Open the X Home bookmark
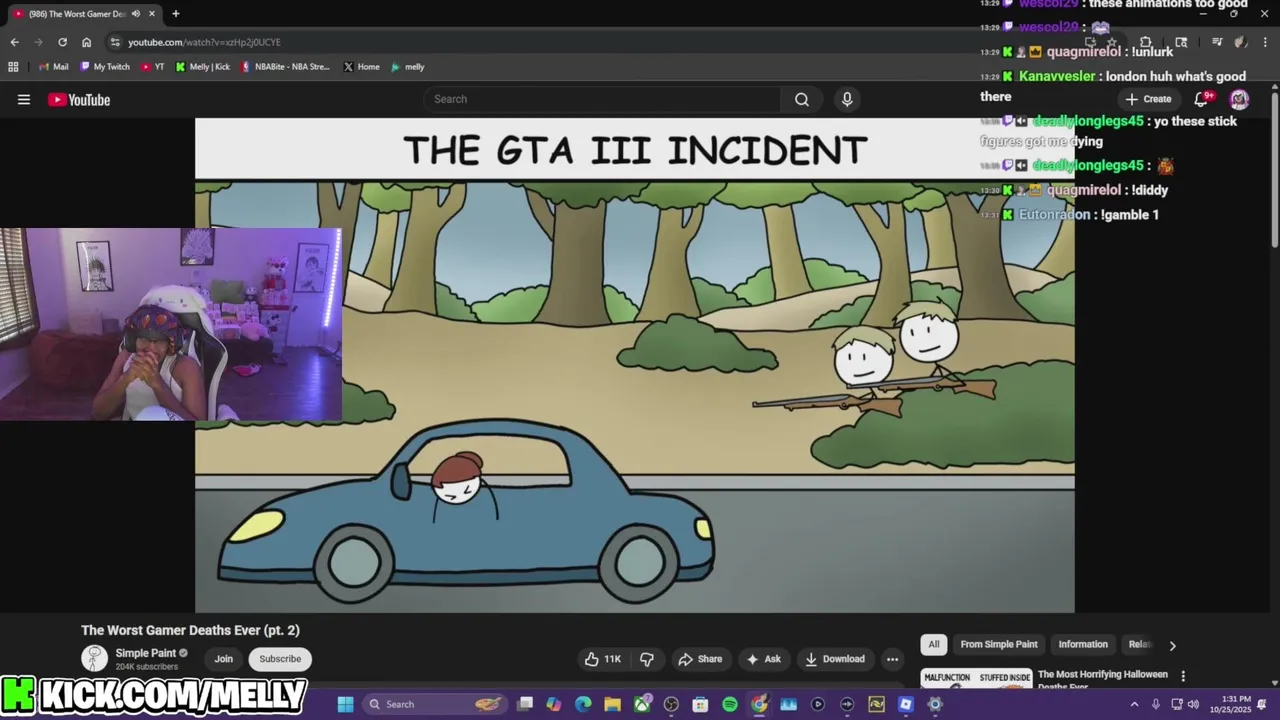The height and width of the screenshot is (720, 1280). tap(361, 67)
